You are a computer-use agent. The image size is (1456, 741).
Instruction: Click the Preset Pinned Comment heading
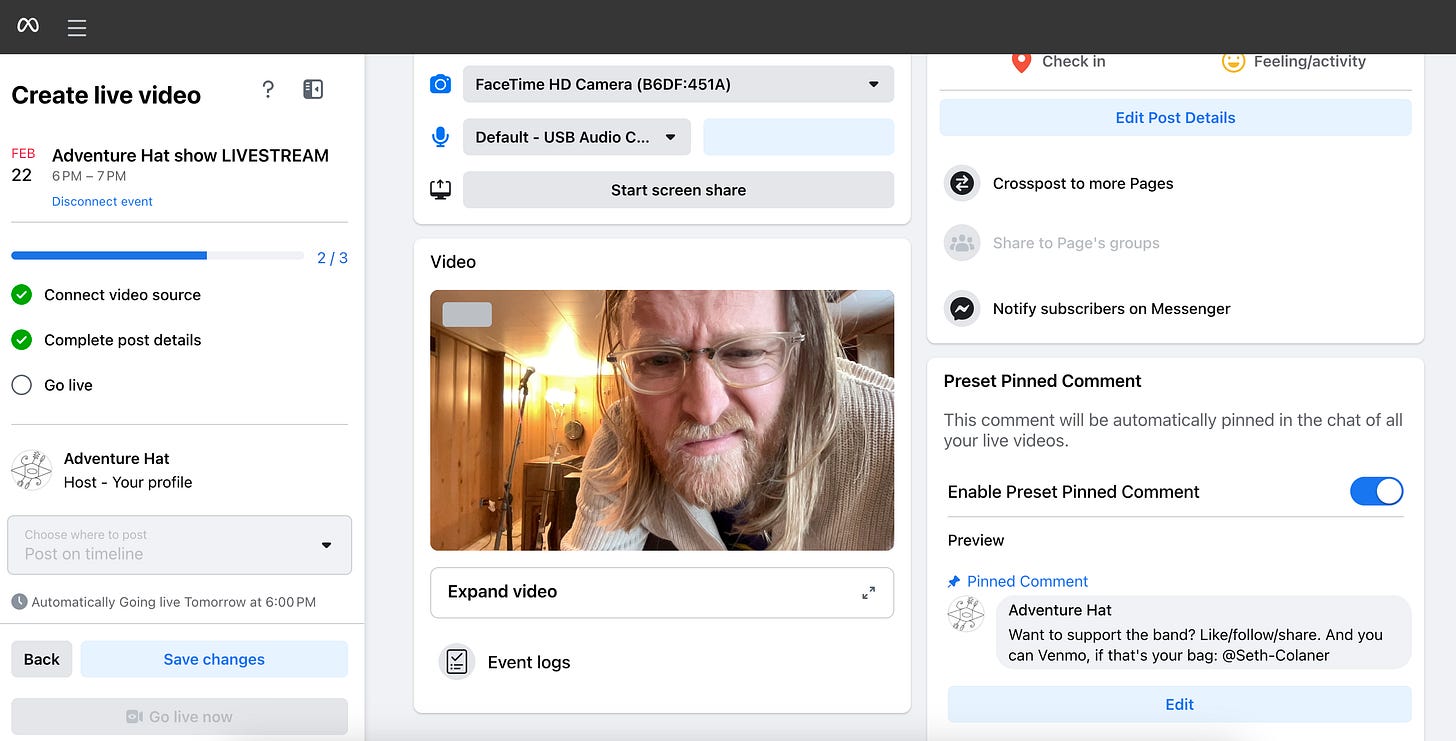1042,381
